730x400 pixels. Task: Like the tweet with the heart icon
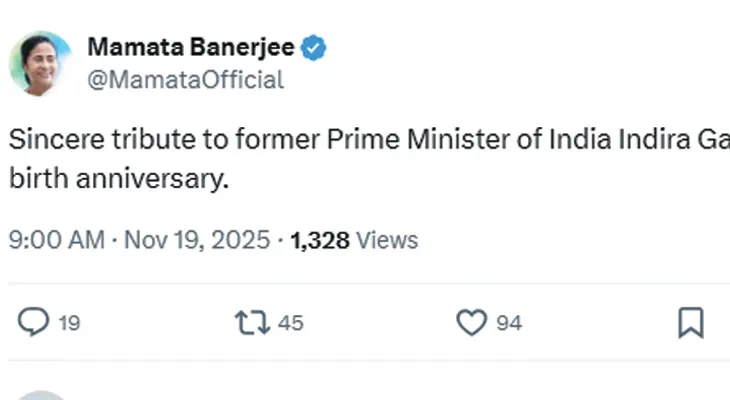tap(471, 322)
